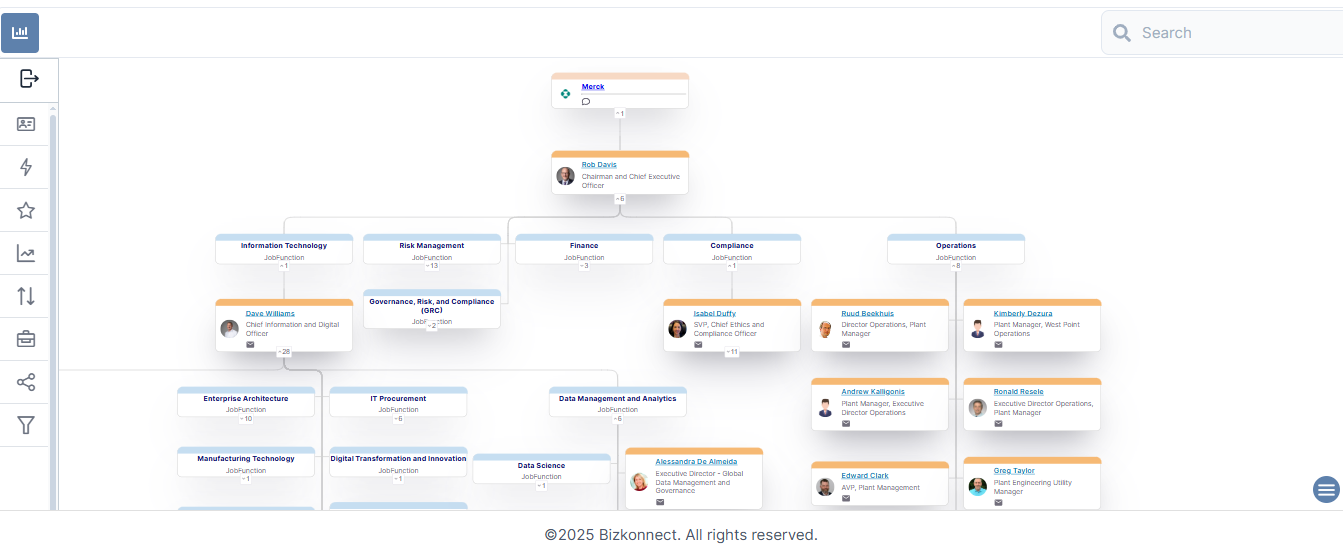This screenshot has height=555, width=1343.
Task: Open Andrew Kalligonis's profile link
Action: tap(873, 392)
